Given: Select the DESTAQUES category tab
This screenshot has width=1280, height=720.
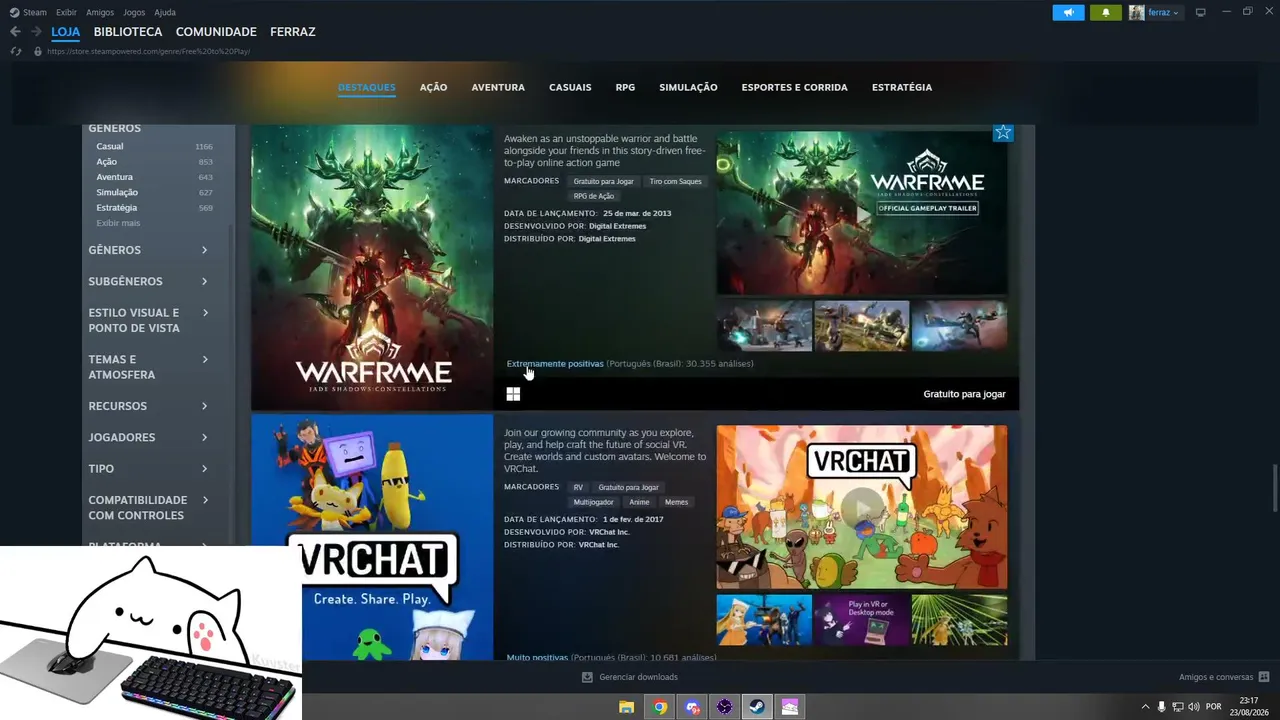Looking at the screenshot, I should [367, 87].
